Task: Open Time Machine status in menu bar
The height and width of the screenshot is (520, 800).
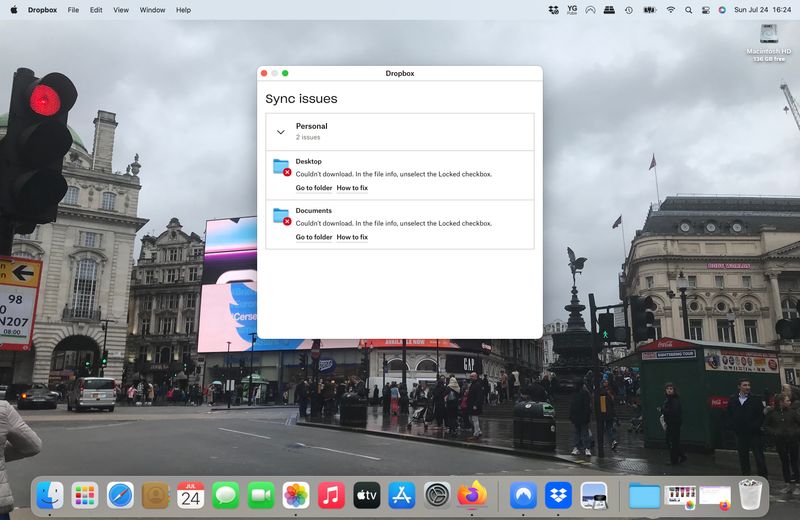Action: (628, 10)
